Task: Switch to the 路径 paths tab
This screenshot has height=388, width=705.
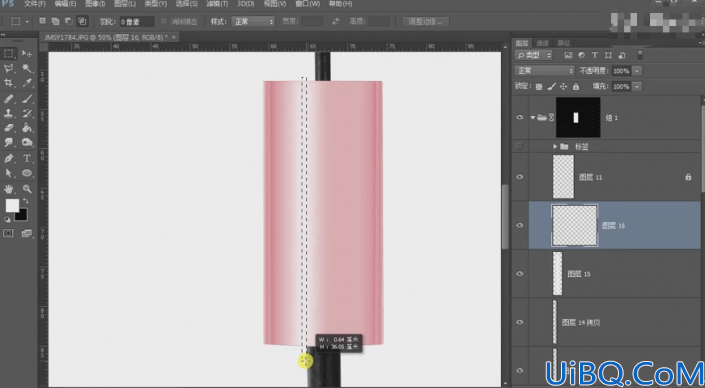Action: [563, 43]
